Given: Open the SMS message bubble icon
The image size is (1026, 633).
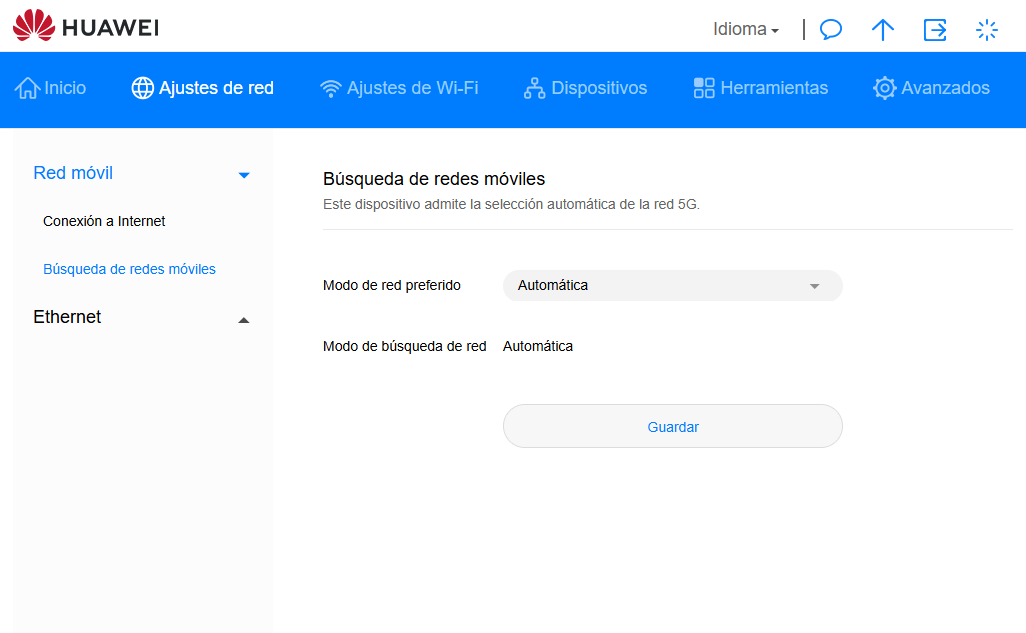Looking at the screenshot, I should [830, 29].
